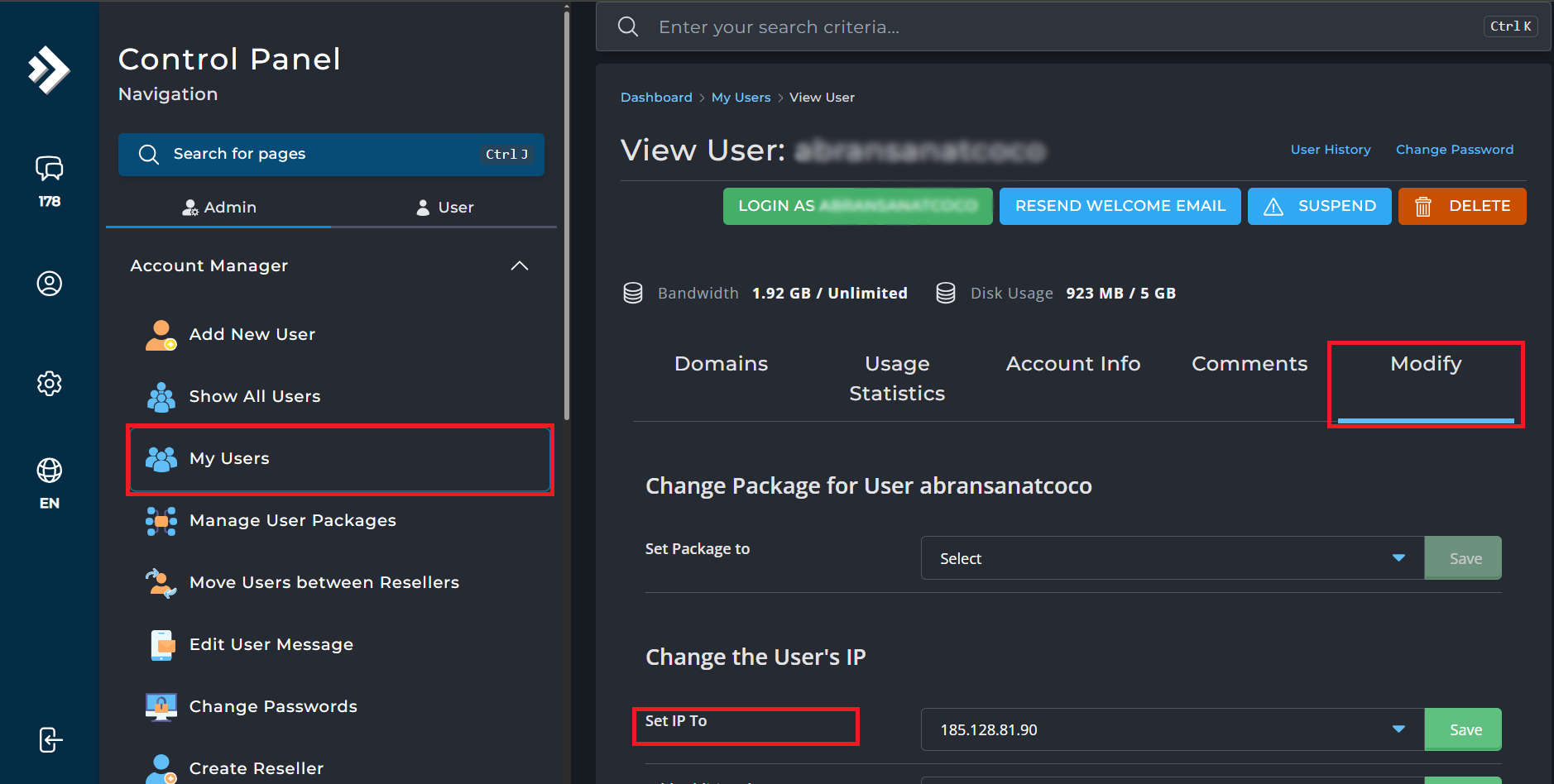Click the sidebar vertical scrollbar
Image resolution: width=1554 pixels, height=784 pixels.
(567, 215)
